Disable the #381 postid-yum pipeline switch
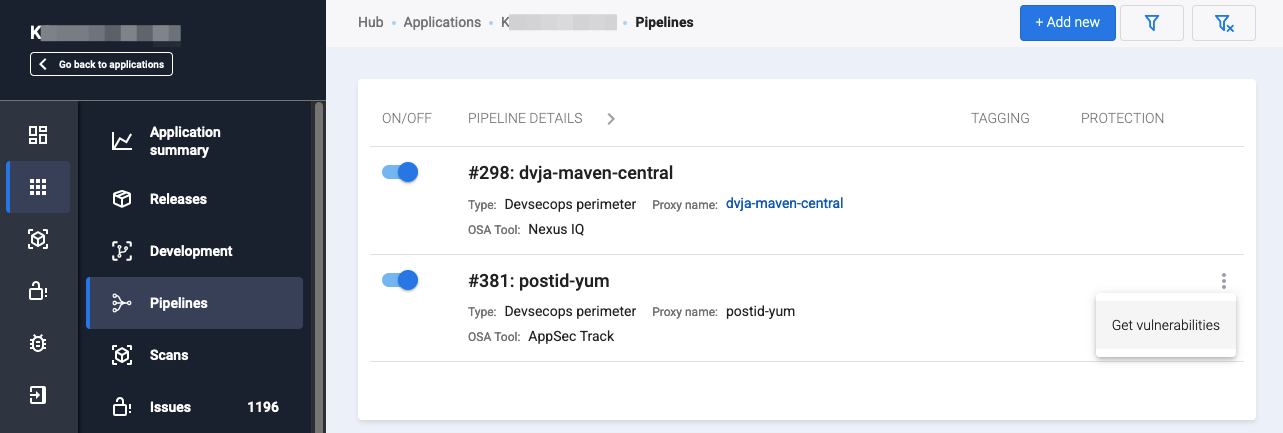The image size is (1283, 433). pos(400,280)
